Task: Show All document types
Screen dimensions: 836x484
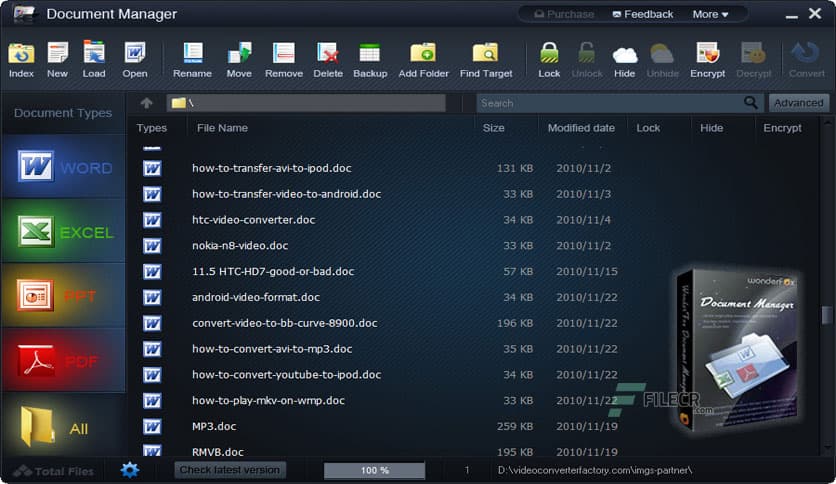Action: (x=63, y=425)
